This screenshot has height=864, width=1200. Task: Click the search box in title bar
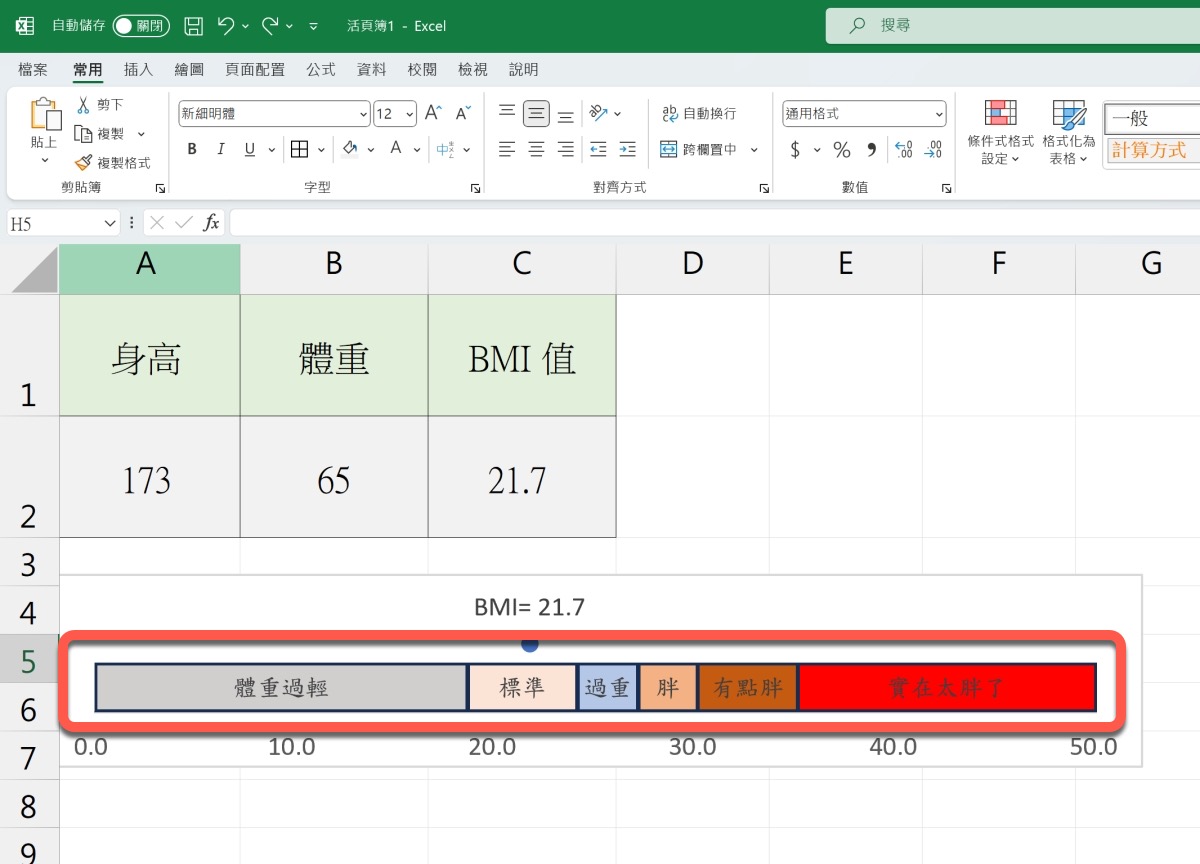click(1010, 26)
